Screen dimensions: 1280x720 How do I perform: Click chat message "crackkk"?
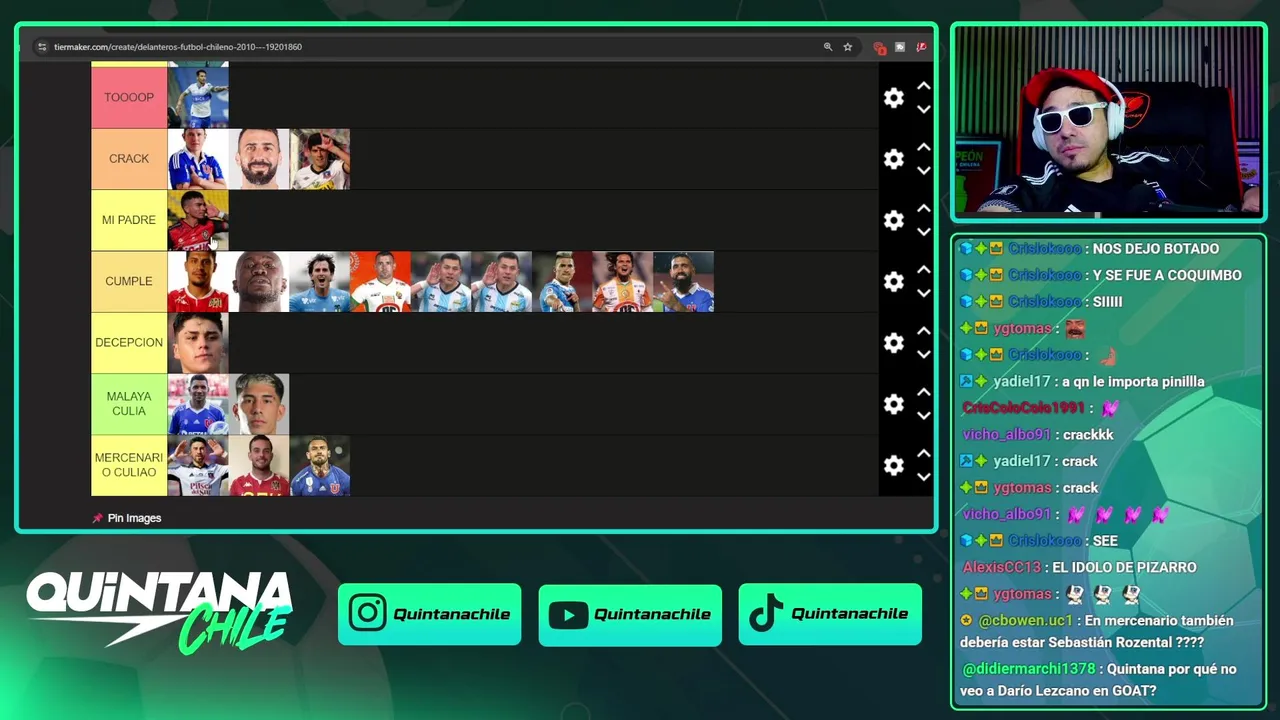point(1088,434)
